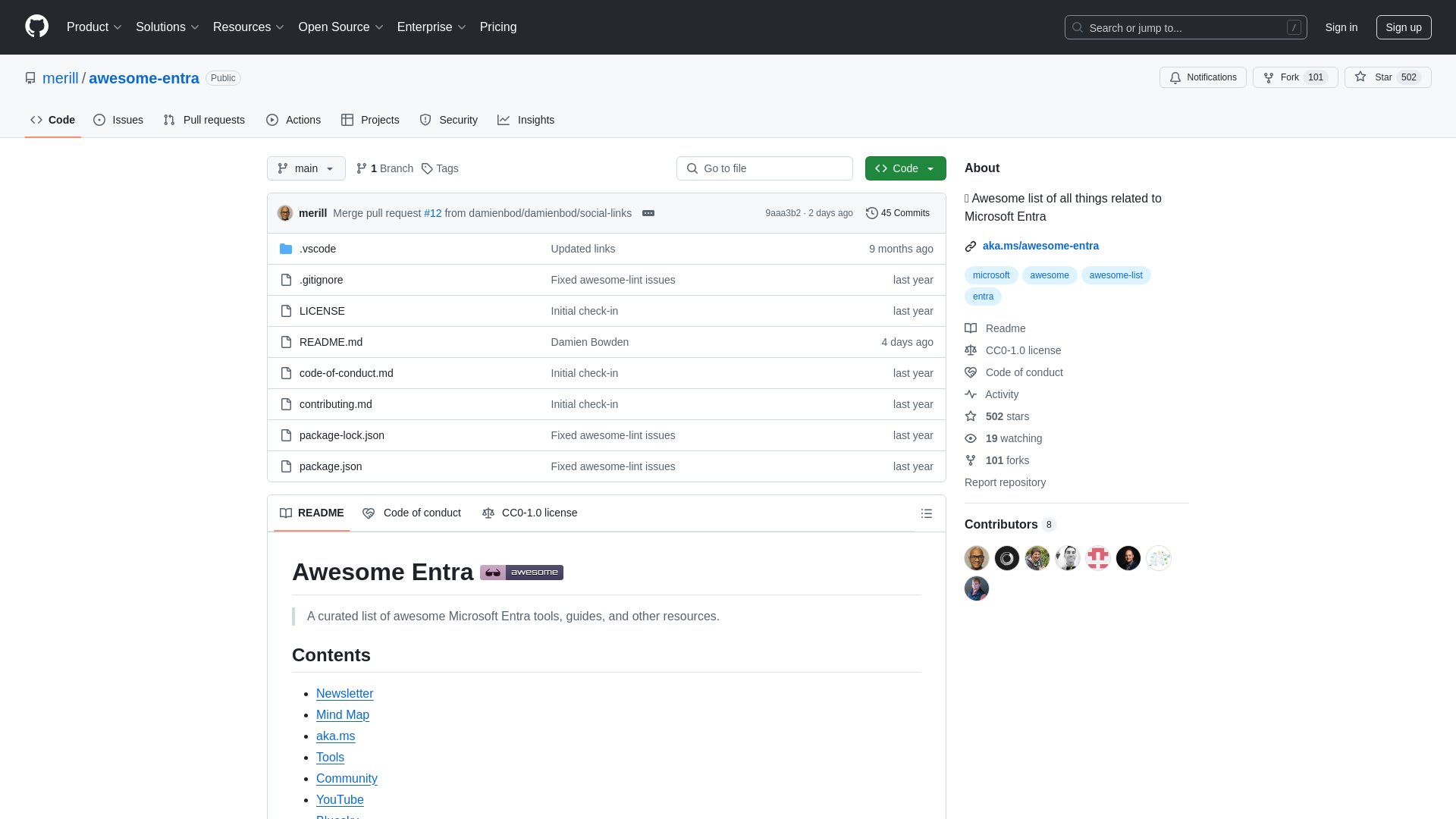Switch to Code of conduct tab in README panel
Screen dimensions: 1456x819
coord(412,513)
